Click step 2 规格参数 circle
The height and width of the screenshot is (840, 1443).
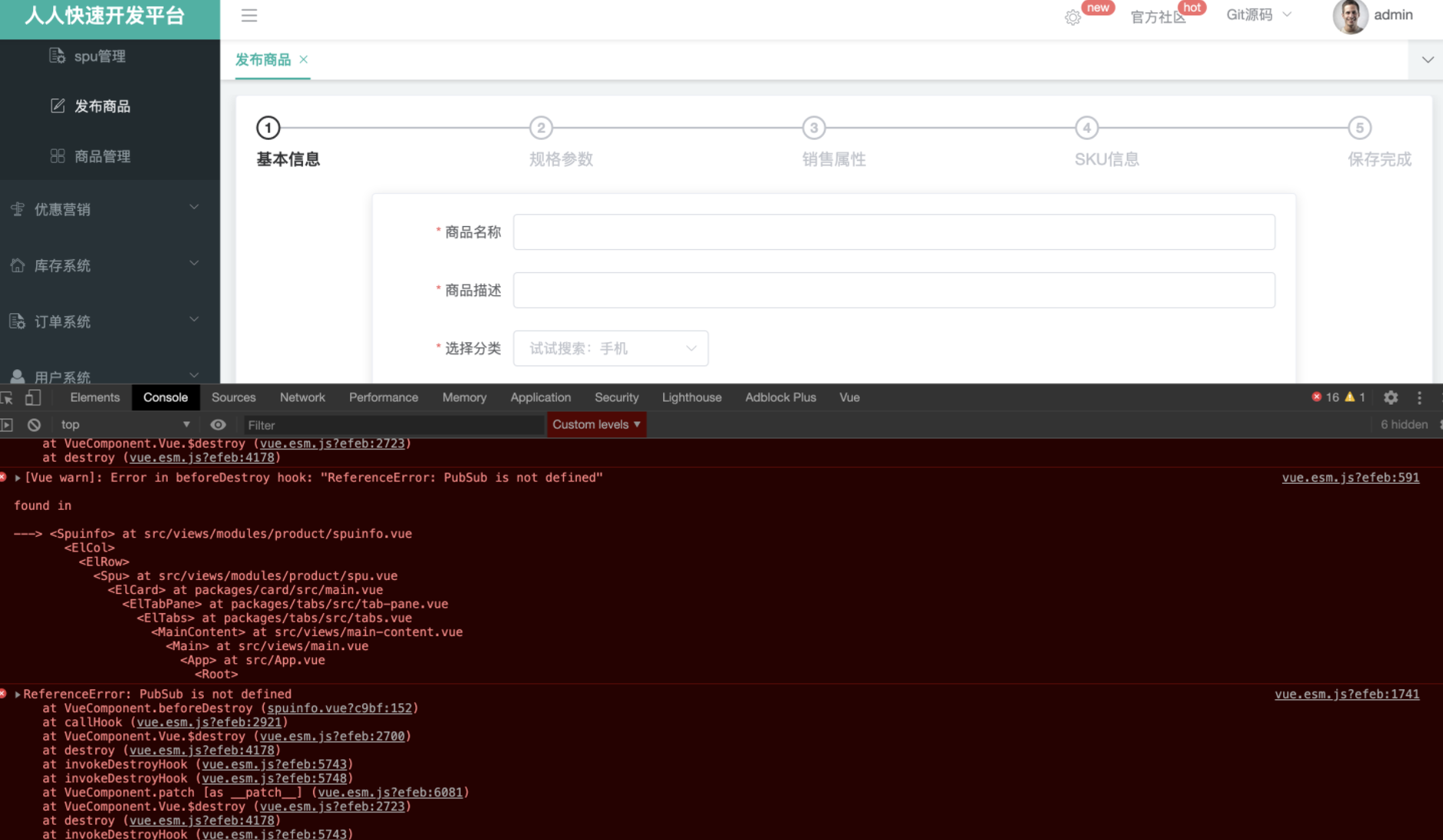[x=542, y=128]
